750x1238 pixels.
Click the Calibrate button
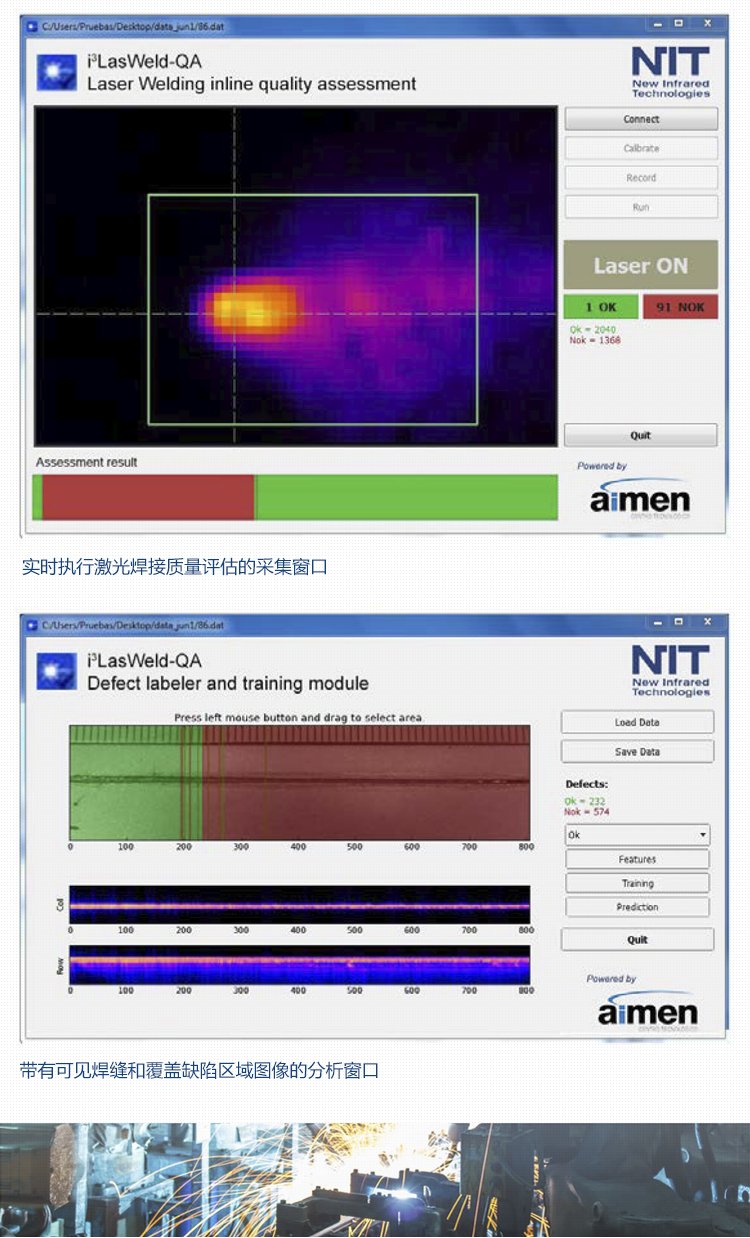[641, 148]
